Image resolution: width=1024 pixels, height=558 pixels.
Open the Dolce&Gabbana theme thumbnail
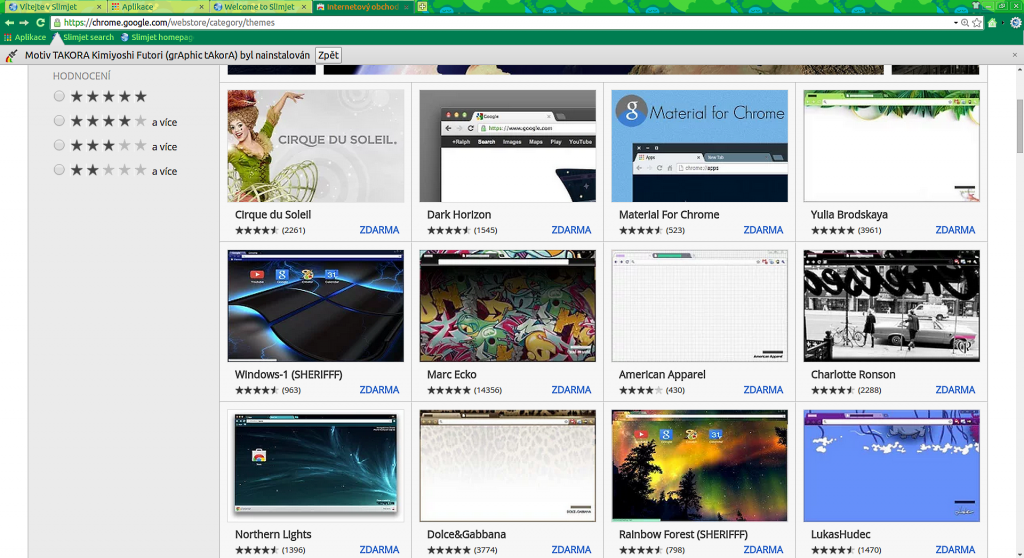507,466
